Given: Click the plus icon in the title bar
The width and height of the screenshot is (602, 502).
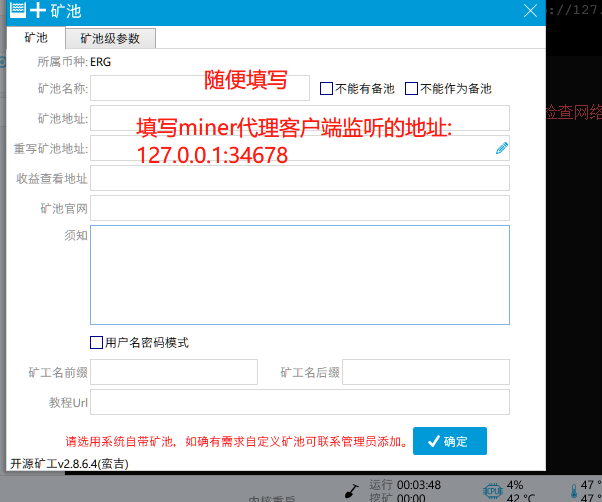Looking at the screenshot, I should pos(38,10).
